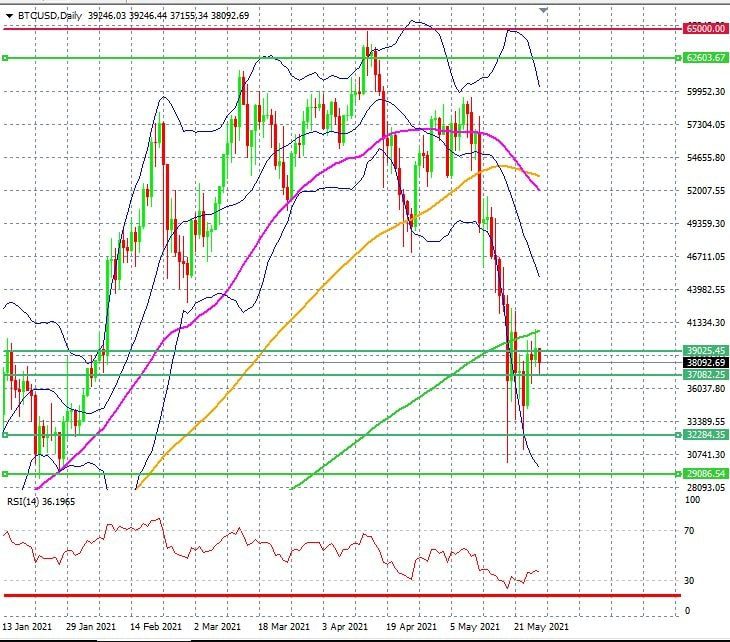Viewport: 730px width, 642px height.
Task: Grab right anchor of 29086.54 horizontal line
Action: [x=678, y=474]
